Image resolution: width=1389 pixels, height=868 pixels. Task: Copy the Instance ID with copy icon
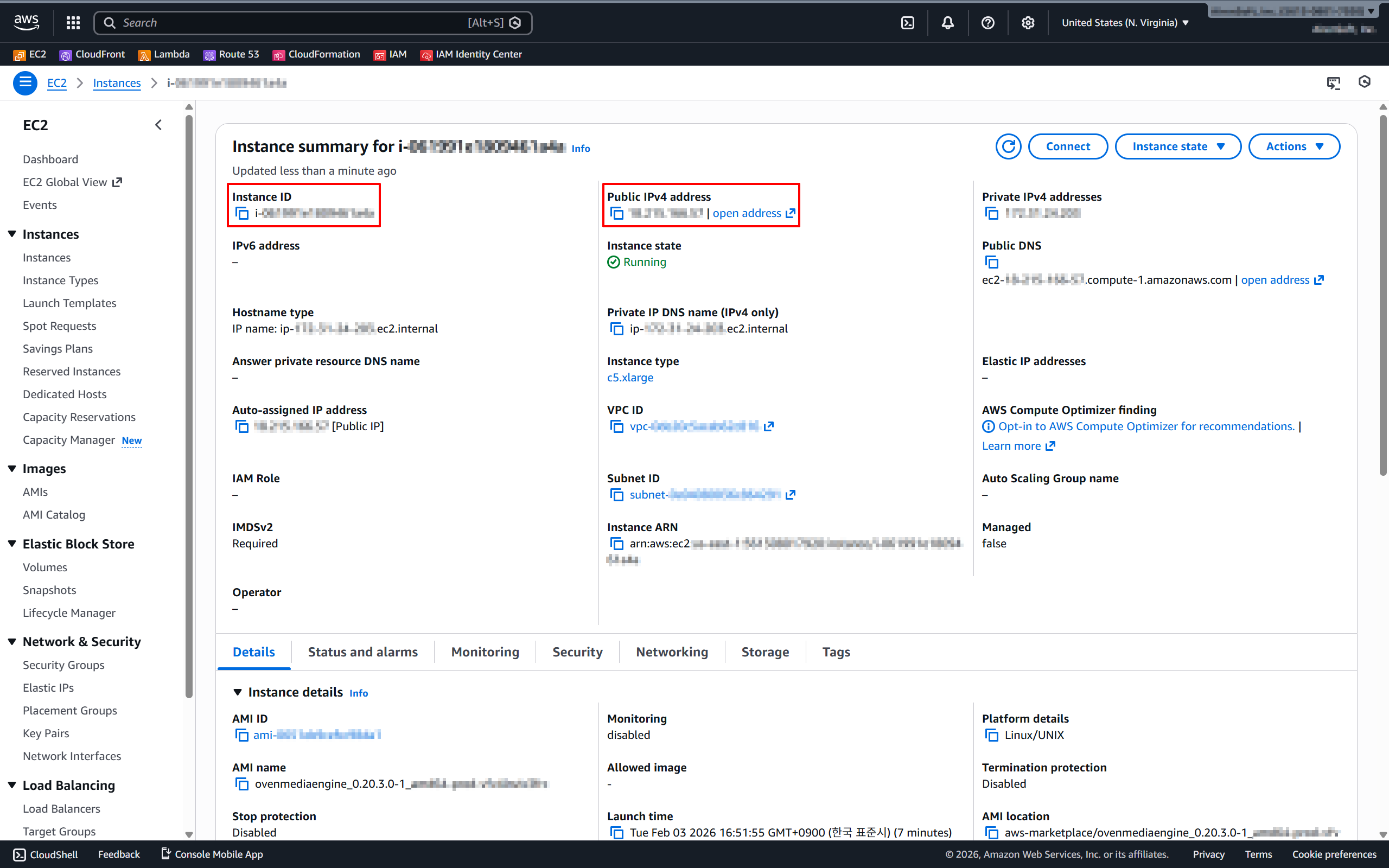tap(242, 214)
